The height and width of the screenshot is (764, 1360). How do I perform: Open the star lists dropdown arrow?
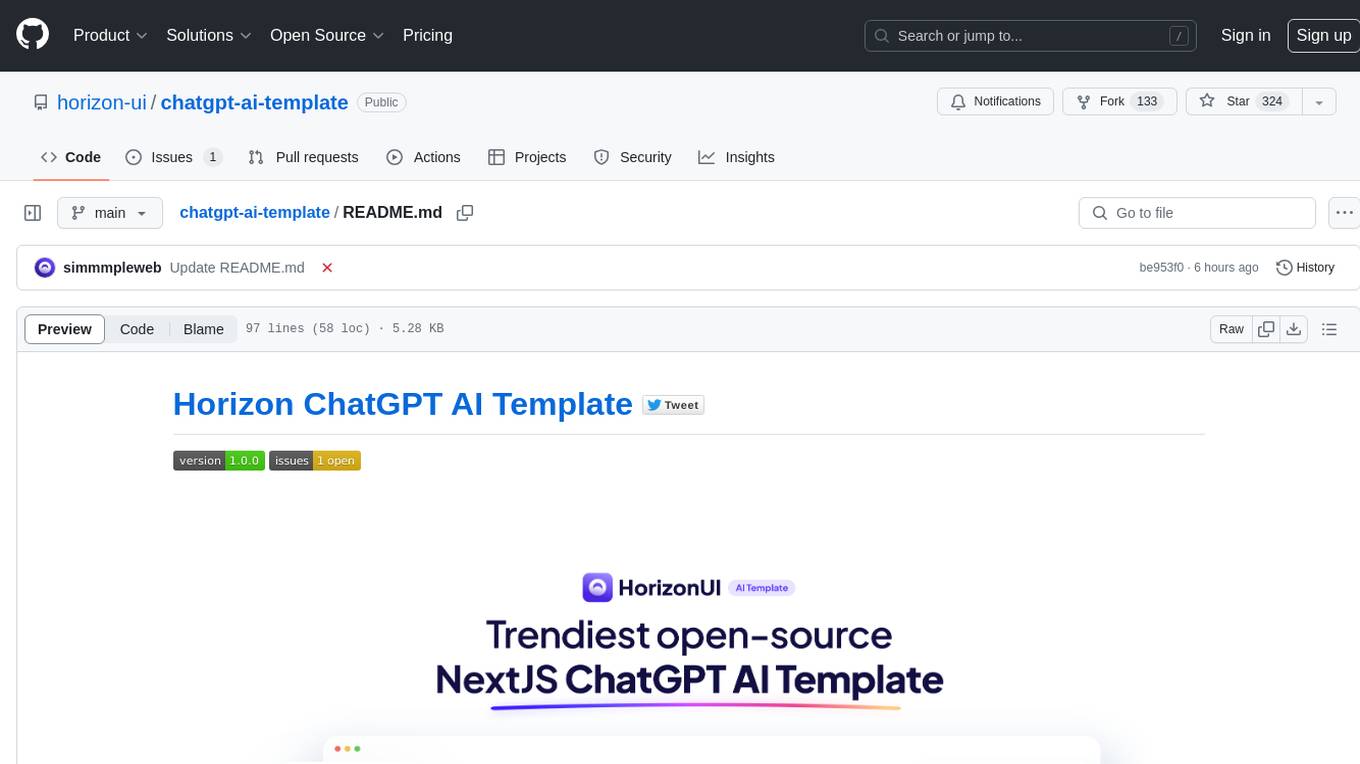coord(1319,102)
